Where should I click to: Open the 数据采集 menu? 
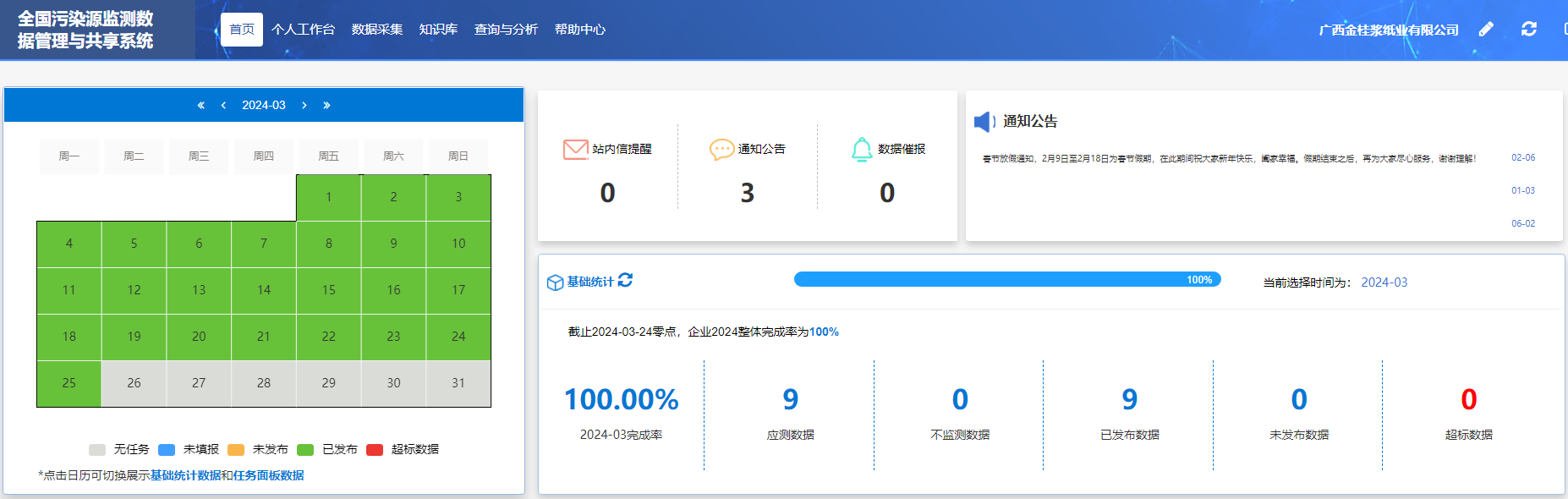point(377,30)
